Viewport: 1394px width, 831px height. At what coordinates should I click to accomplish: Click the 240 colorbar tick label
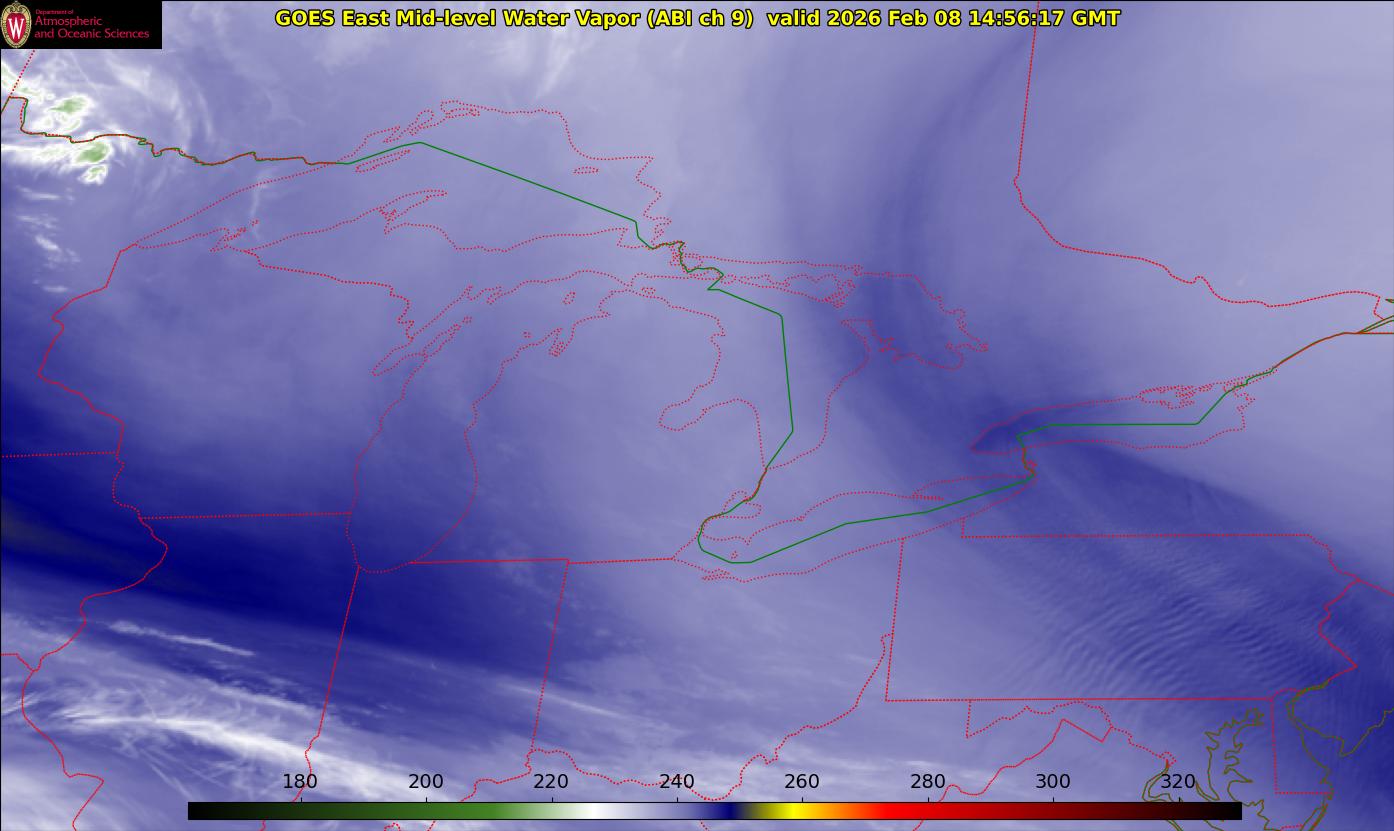click(x=677, y=781)
